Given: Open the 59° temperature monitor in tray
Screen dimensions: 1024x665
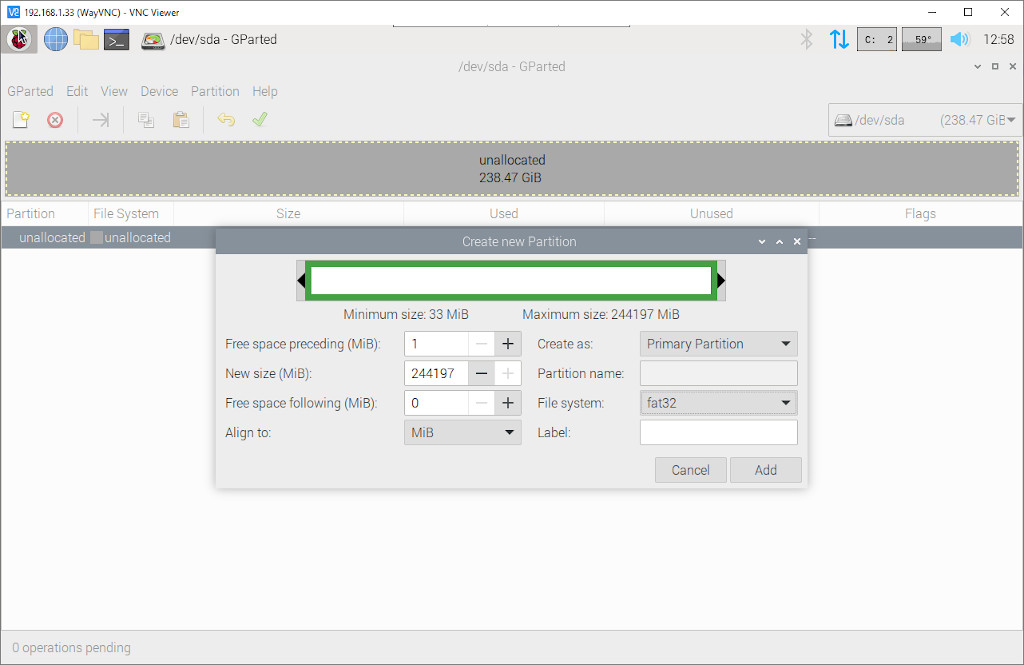Looking at the screenshot, I should click(x=921, y=39).
